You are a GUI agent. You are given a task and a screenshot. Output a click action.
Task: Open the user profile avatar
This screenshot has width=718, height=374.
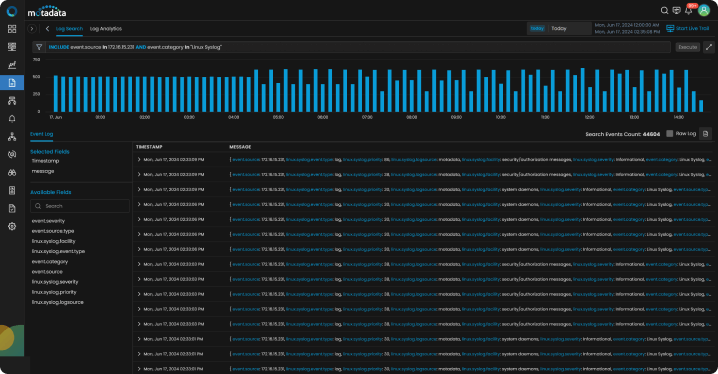click(704, 11)
